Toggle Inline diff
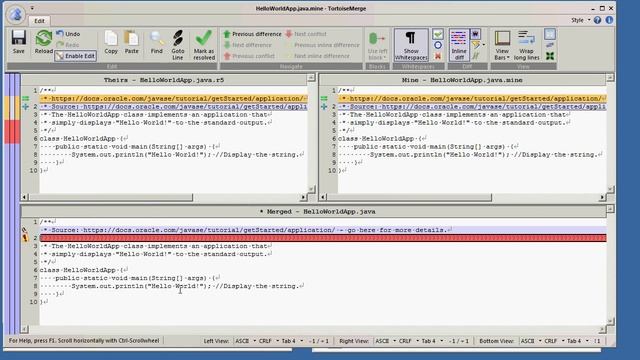 tap(459, 45)
